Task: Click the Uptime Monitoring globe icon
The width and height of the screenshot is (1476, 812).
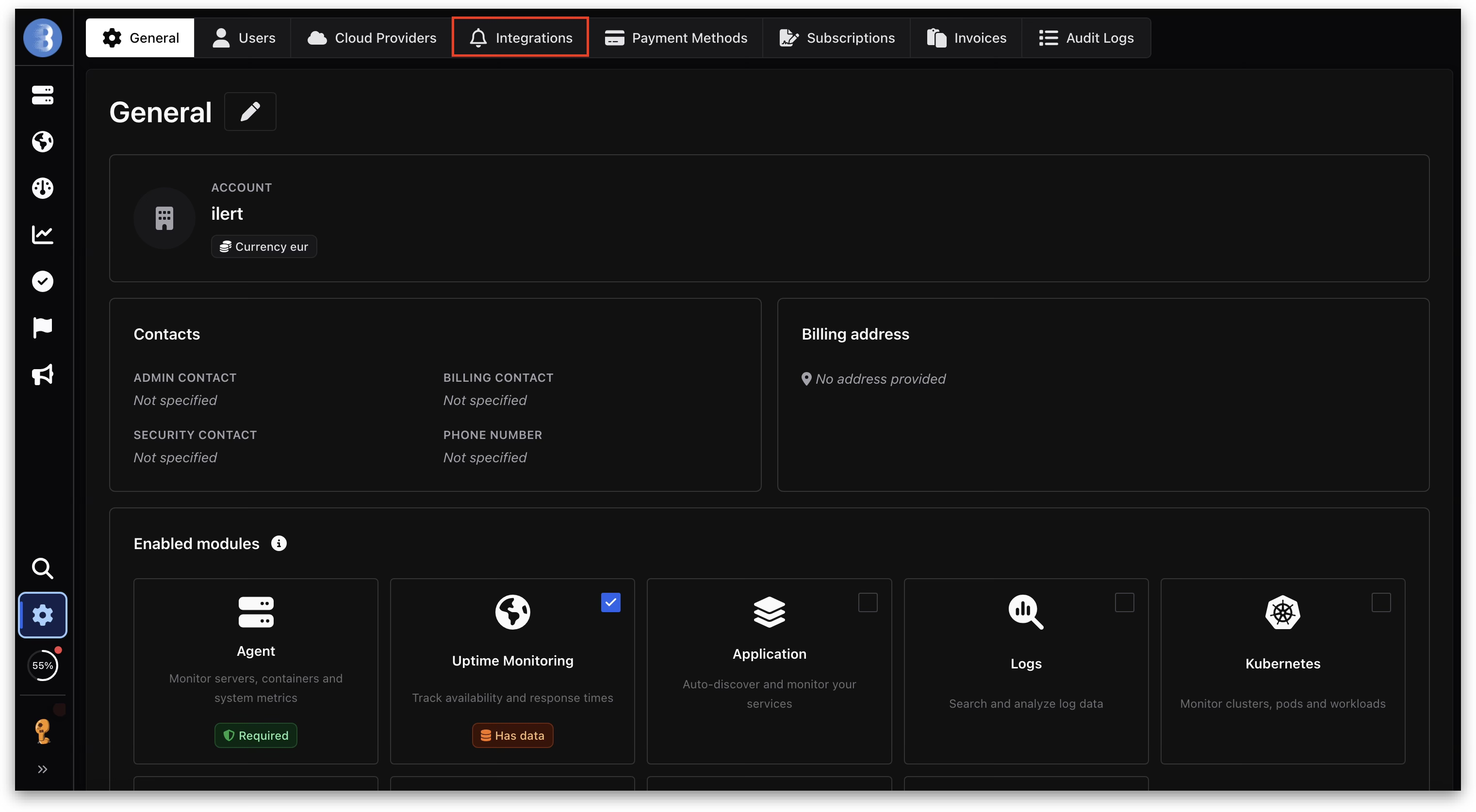Action: tap(512, 612)
